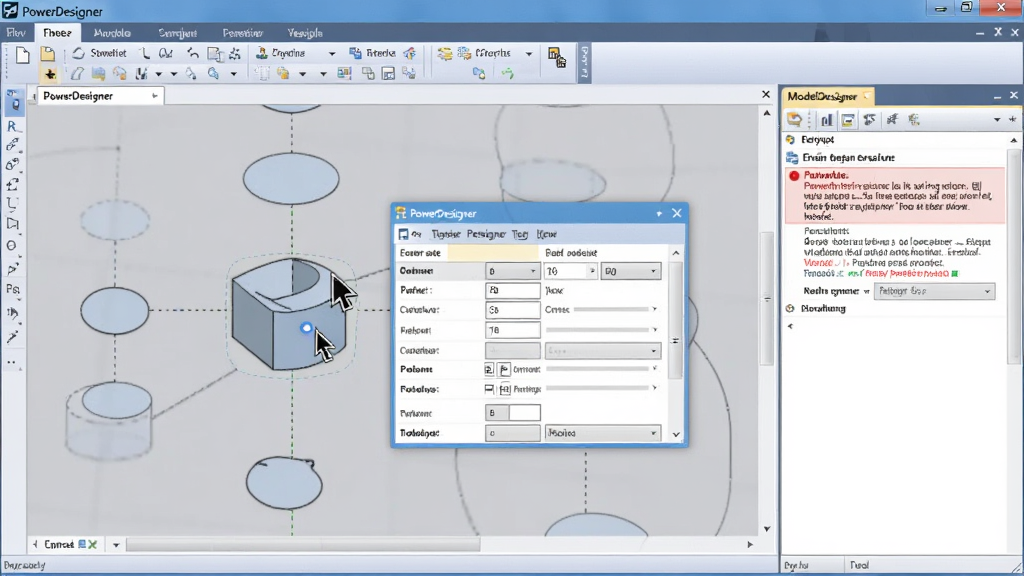Open the Kew menu in the dialog
Viewport: 1024px width, 576px height.
[x=547, y=234]
